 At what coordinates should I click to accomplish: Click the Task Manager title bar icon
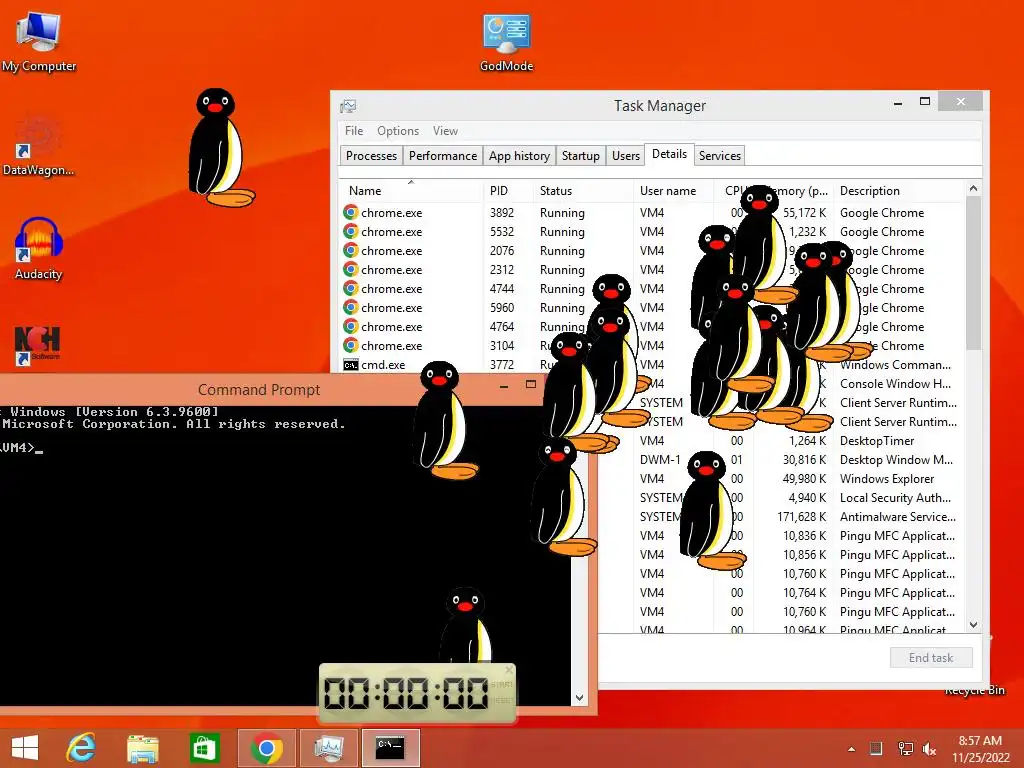[348, 106]
